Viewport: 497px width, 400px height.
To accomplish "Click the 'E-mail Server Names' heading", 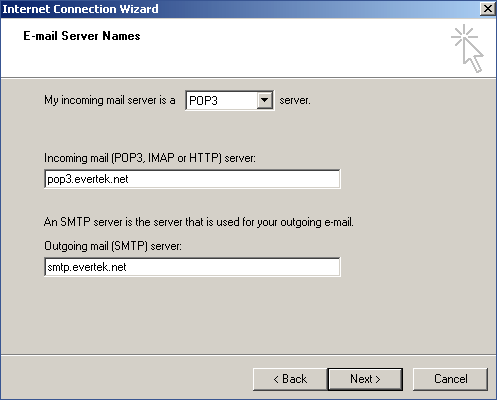I will 82,36.
